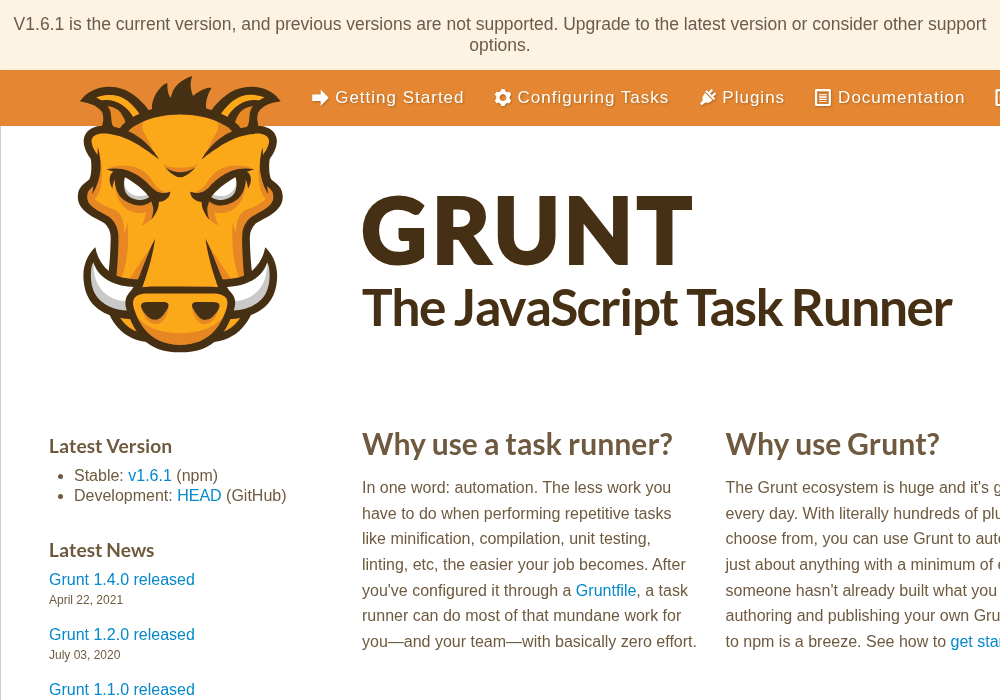Open the Getting Started menu item
The height and width of the screenshot is (700, 1000).
coord(387,98)
